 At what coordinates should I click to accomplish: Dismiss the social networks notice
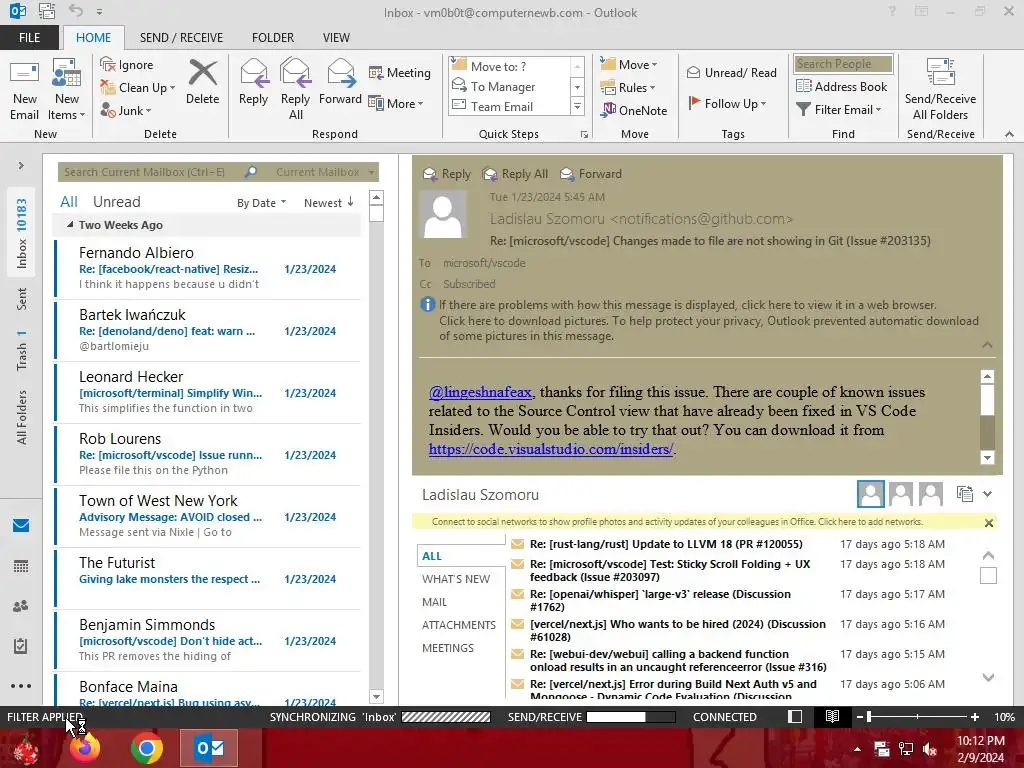(x=989, y=522)
